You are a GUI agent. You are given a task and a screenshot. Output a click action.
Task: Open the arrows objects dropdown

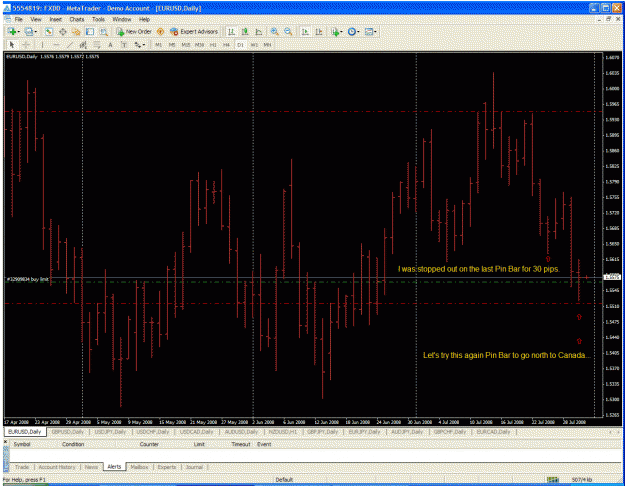[x=139, y=45]
